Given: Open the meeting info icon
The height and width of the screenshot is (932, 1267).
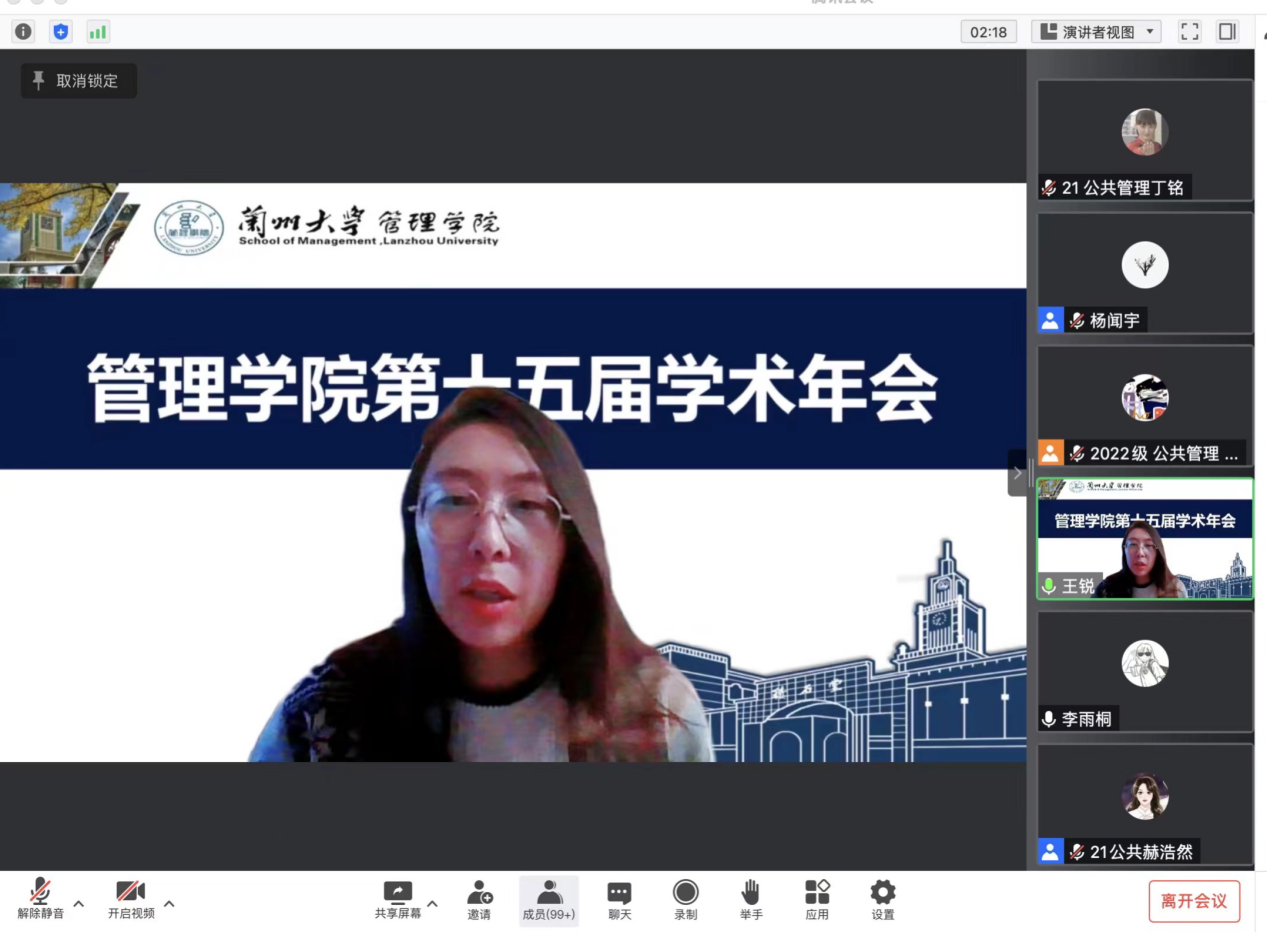Looking at the screenshot, I should 23,32.
